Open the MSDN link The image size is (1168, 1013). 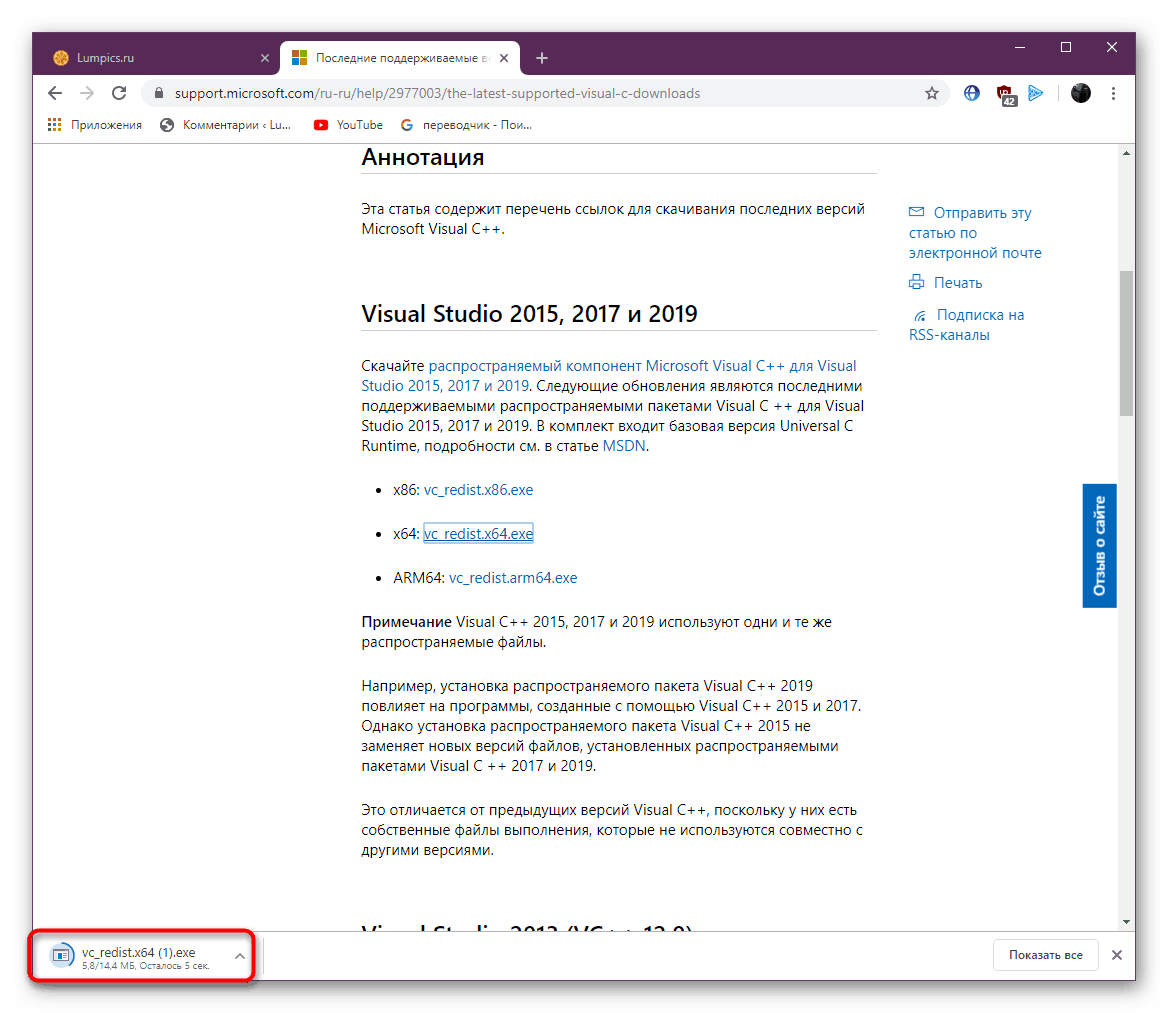[623, 446]
